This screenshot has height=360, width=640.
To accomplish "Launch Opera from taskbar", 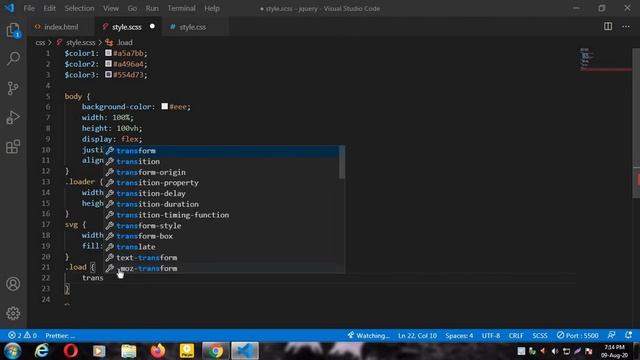I will tap(71, 351).
